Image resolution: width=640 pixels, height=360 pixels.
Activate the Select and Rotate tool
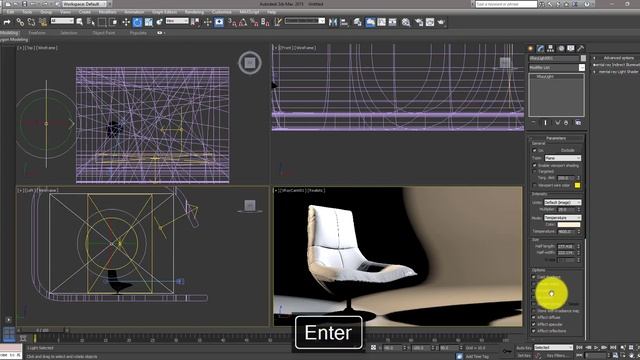click(137, 22)
